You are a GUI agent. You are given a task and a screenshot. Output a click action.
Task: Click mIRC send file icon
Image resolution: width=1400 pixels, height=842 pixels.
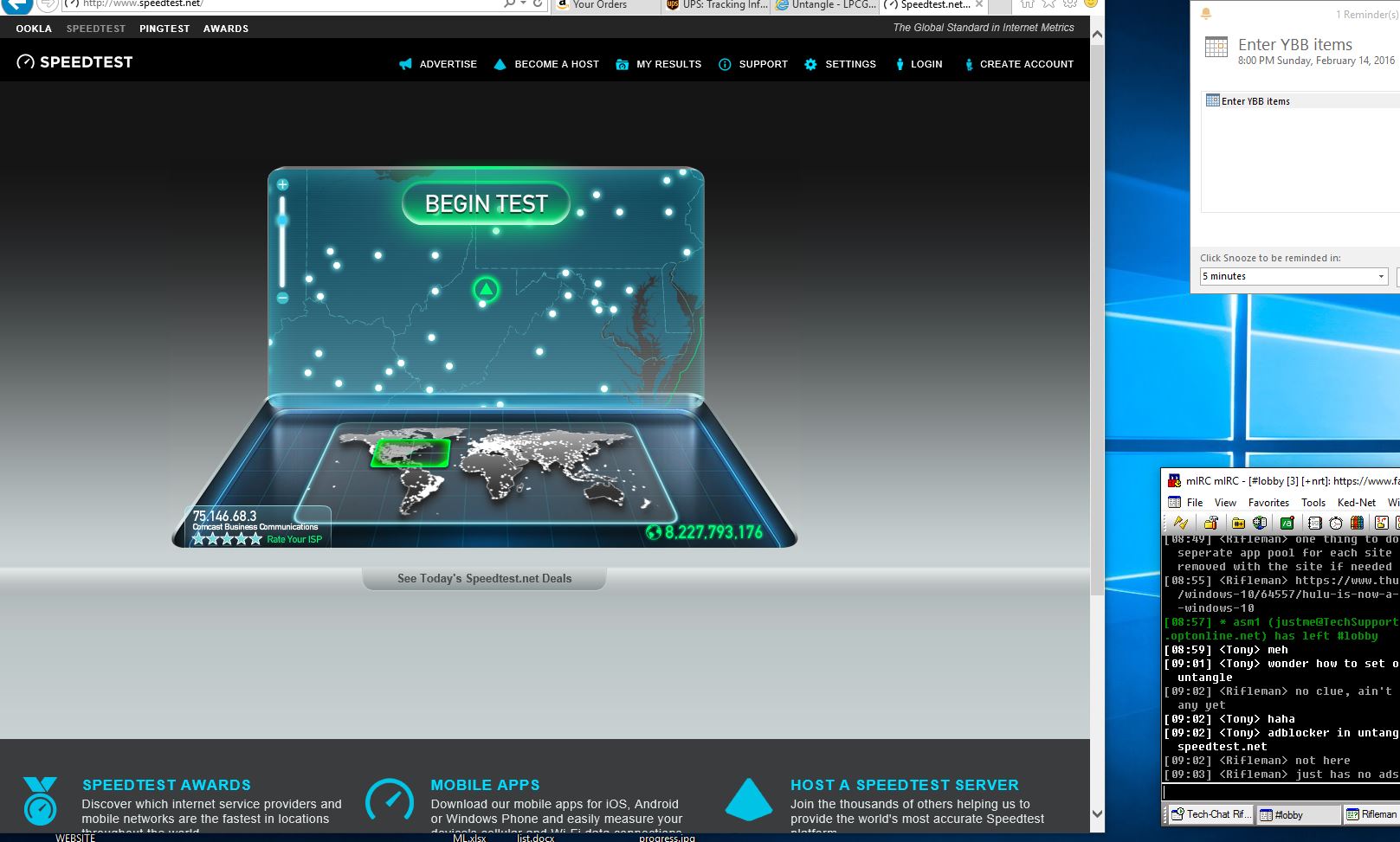1382,523
